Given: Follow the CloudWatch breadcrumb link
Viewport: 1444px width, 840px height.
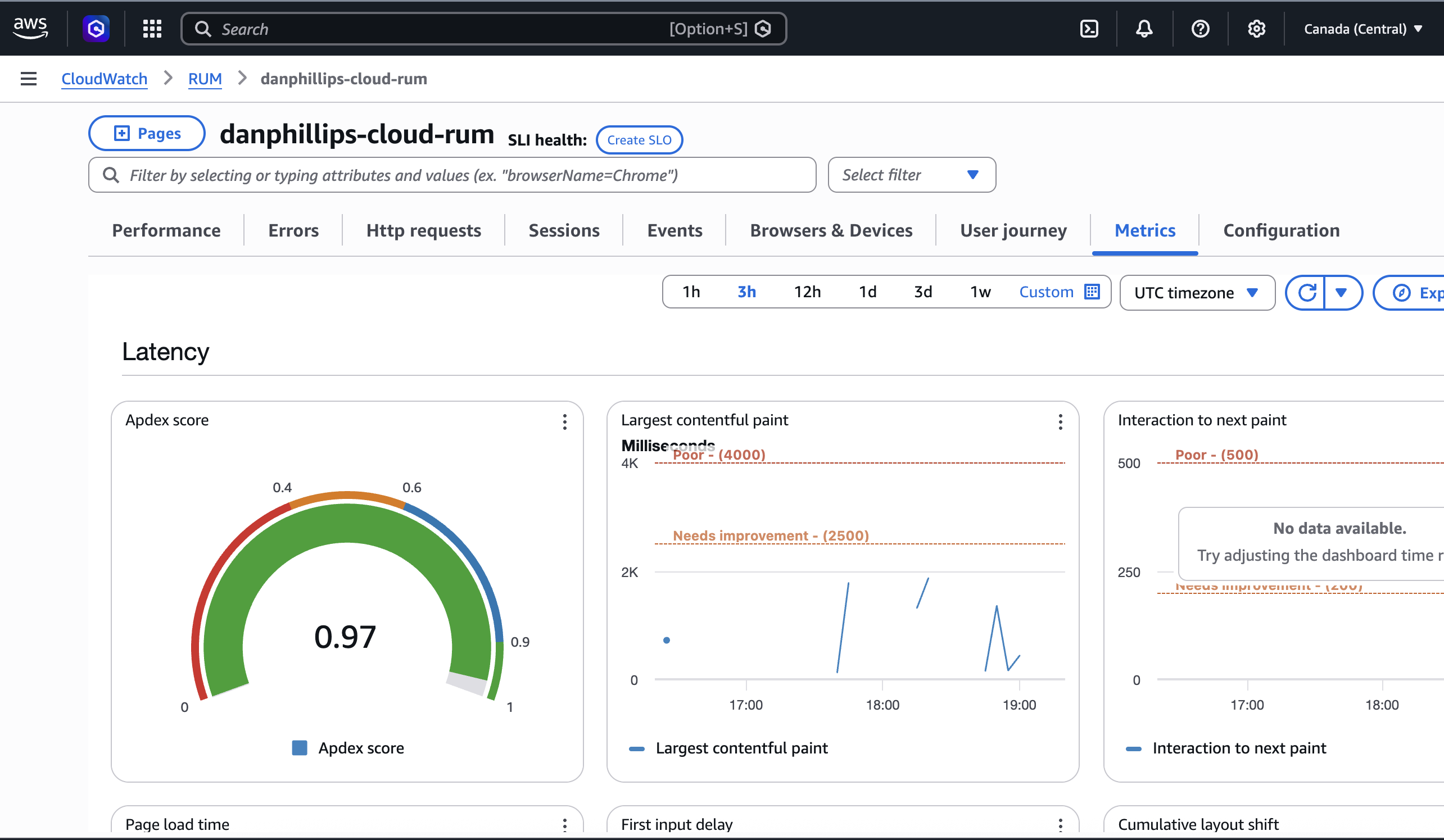Looking at the screenshot, I should [104, 79].
